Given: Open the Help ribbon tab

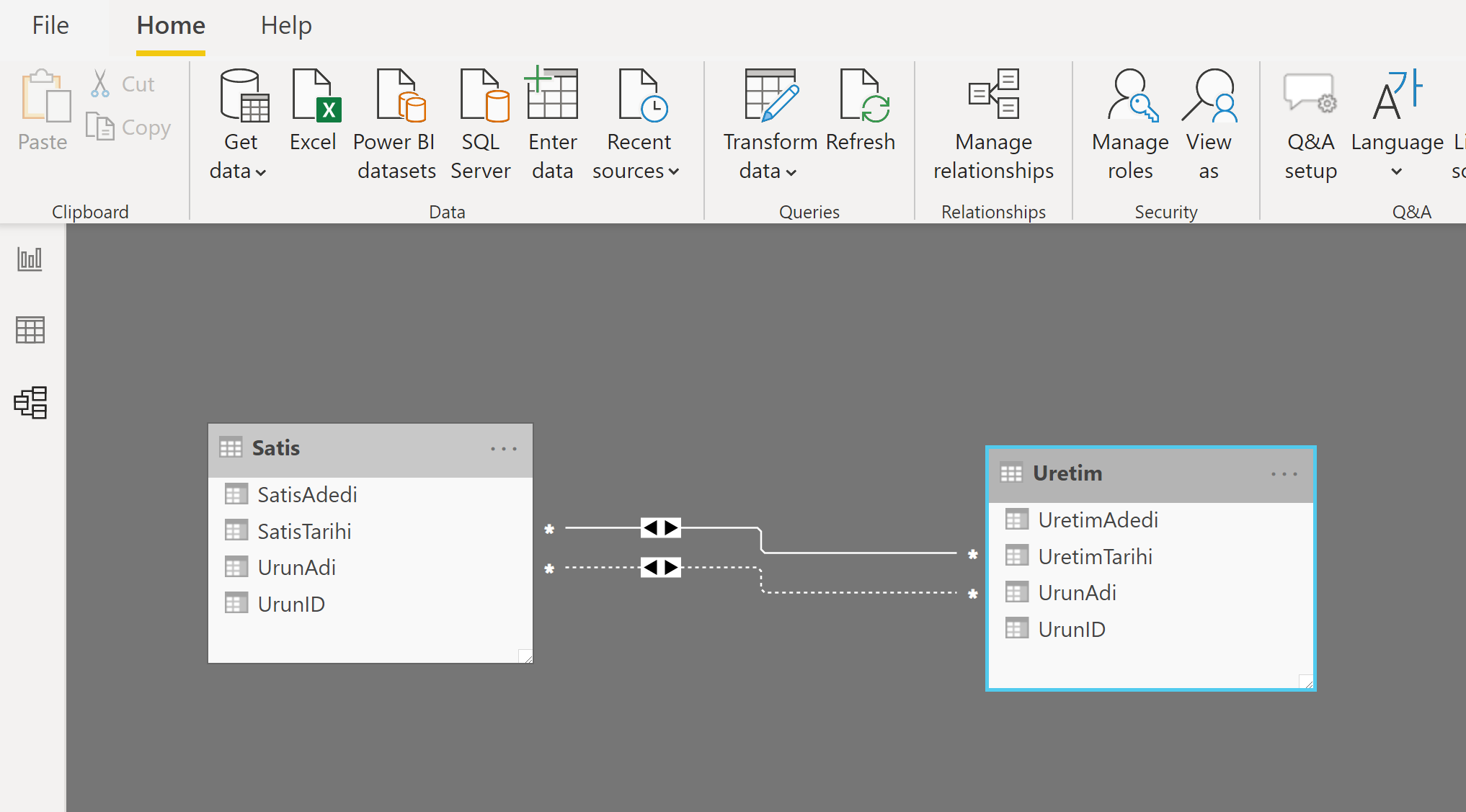Looking at the screenshot, I should point(286,26).
